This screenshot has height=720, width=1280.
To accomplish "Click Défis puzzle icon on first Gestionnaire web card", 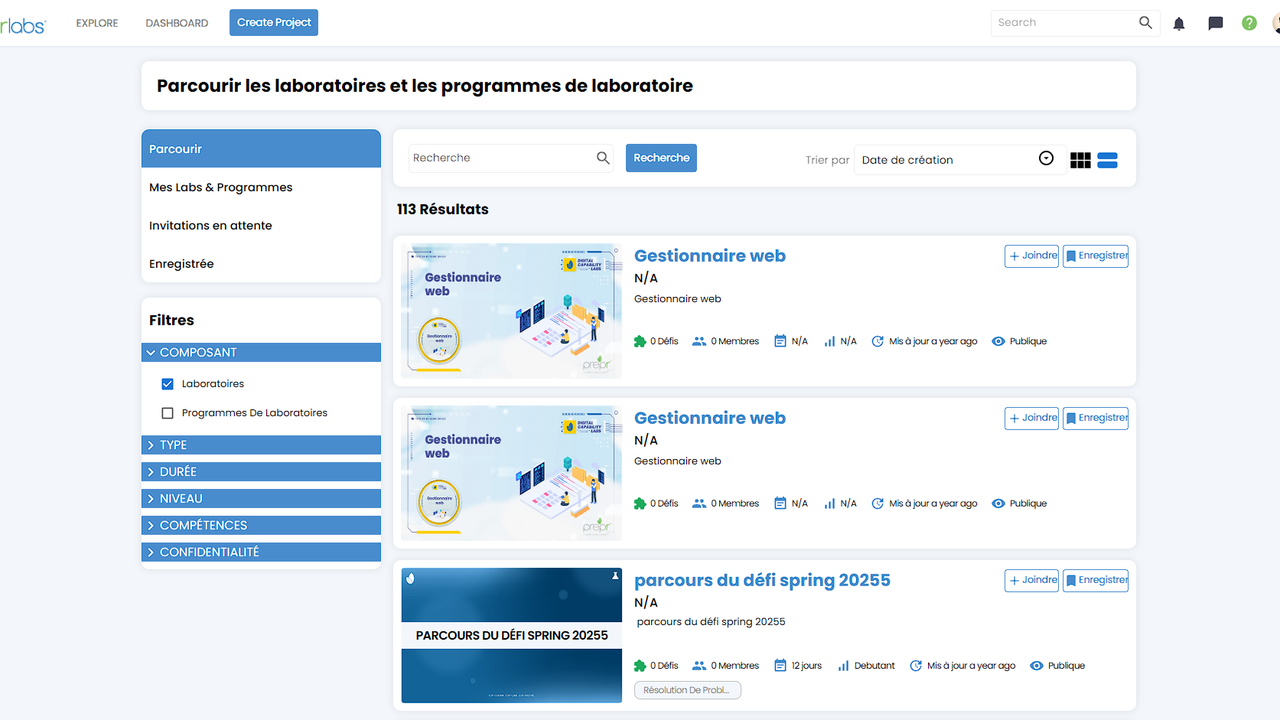I will click(640, 341).
